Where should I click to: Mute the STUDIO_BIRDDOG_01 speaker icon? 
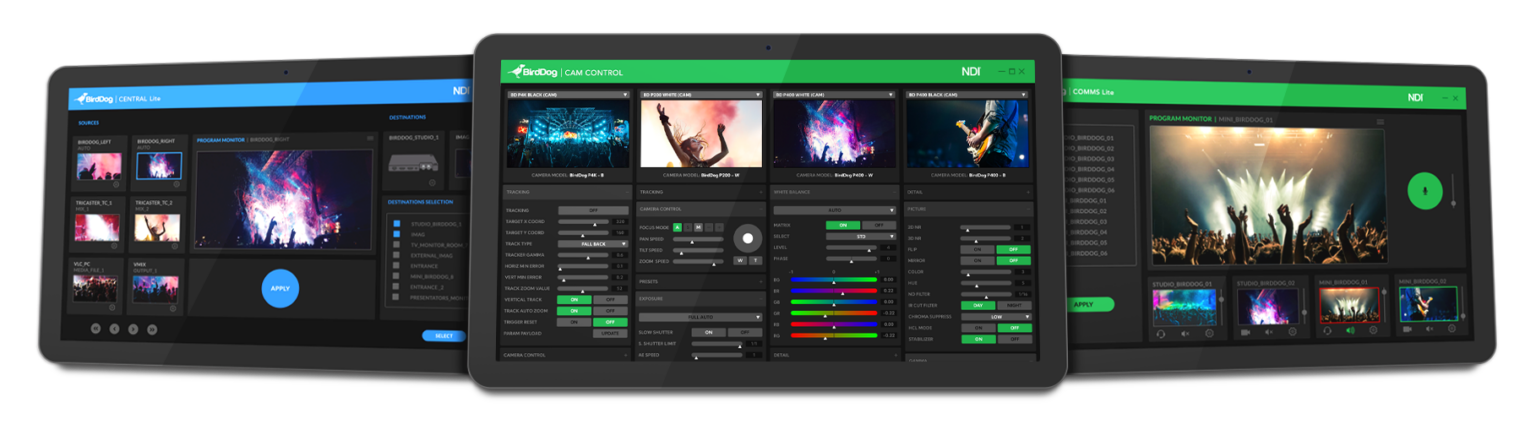(1185, 331)
